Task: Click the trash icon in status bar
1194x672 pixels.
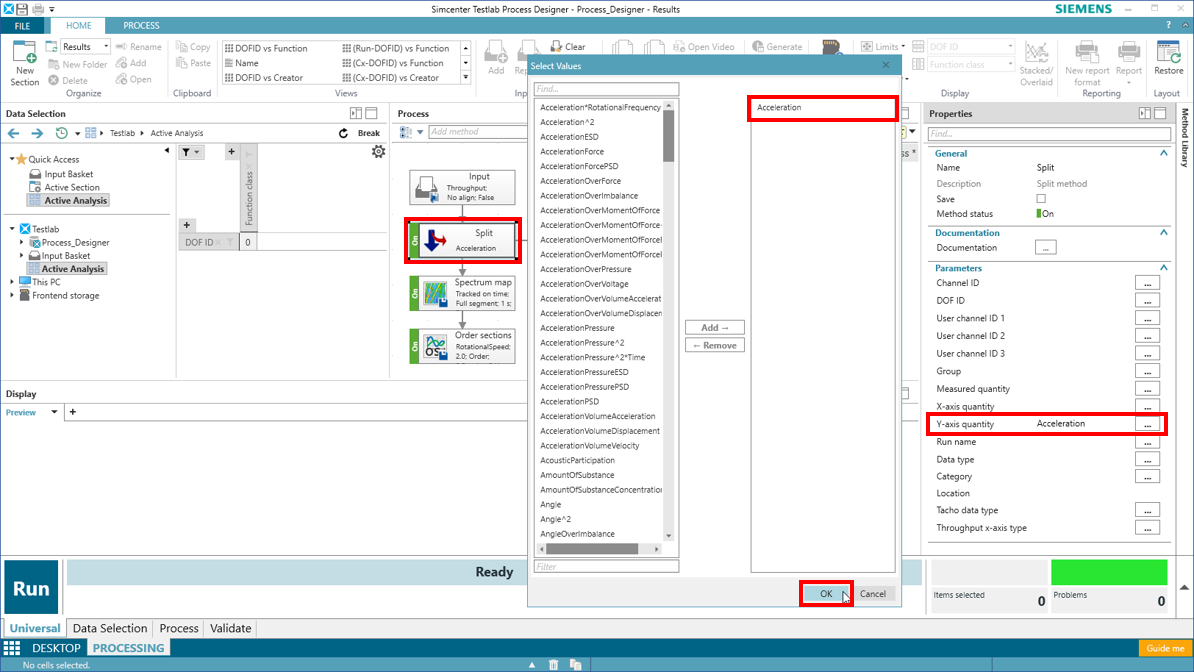Action: coord(554,664)
